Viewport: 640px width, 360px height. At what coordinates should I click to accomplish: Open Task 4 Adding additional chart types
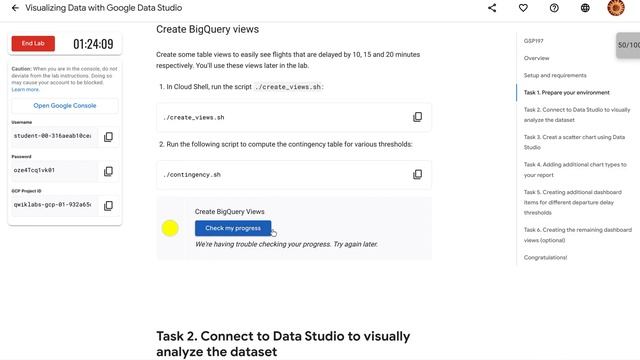(x=575, y=169)
